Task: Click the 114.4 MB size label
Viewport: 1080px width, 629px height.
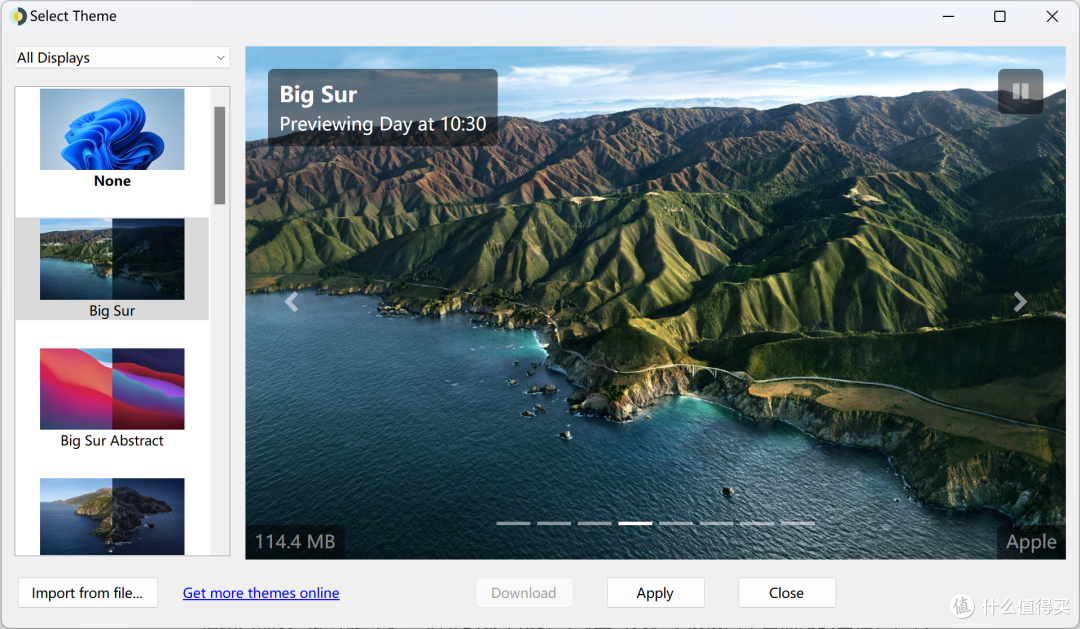Action: [x=295, y=542]
